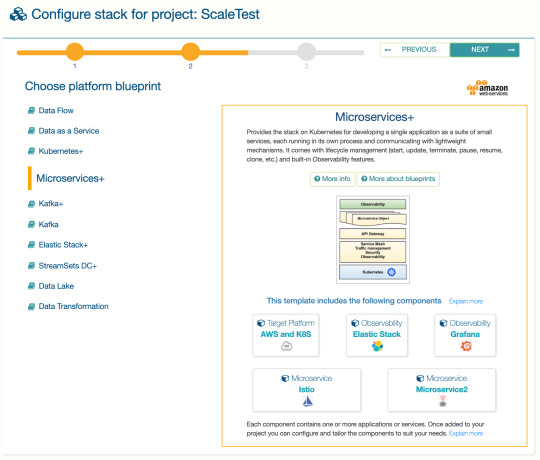Click the book icon beside Data Transformation
The height and width of the screenshot is (460, 540).
[x=31, y=306]
